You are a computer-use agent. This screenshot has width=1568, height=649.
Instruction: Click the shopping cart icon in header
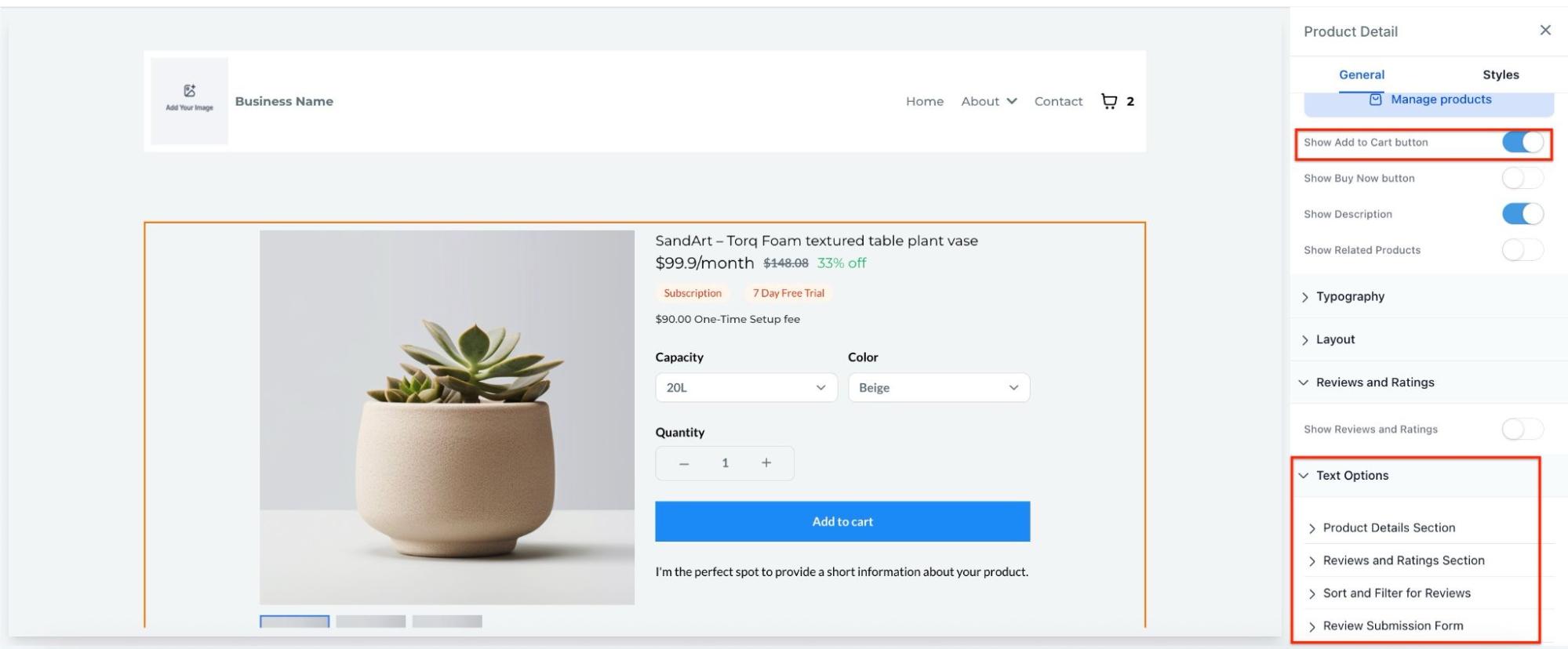pyautogui.click(x=1108, y=101)
